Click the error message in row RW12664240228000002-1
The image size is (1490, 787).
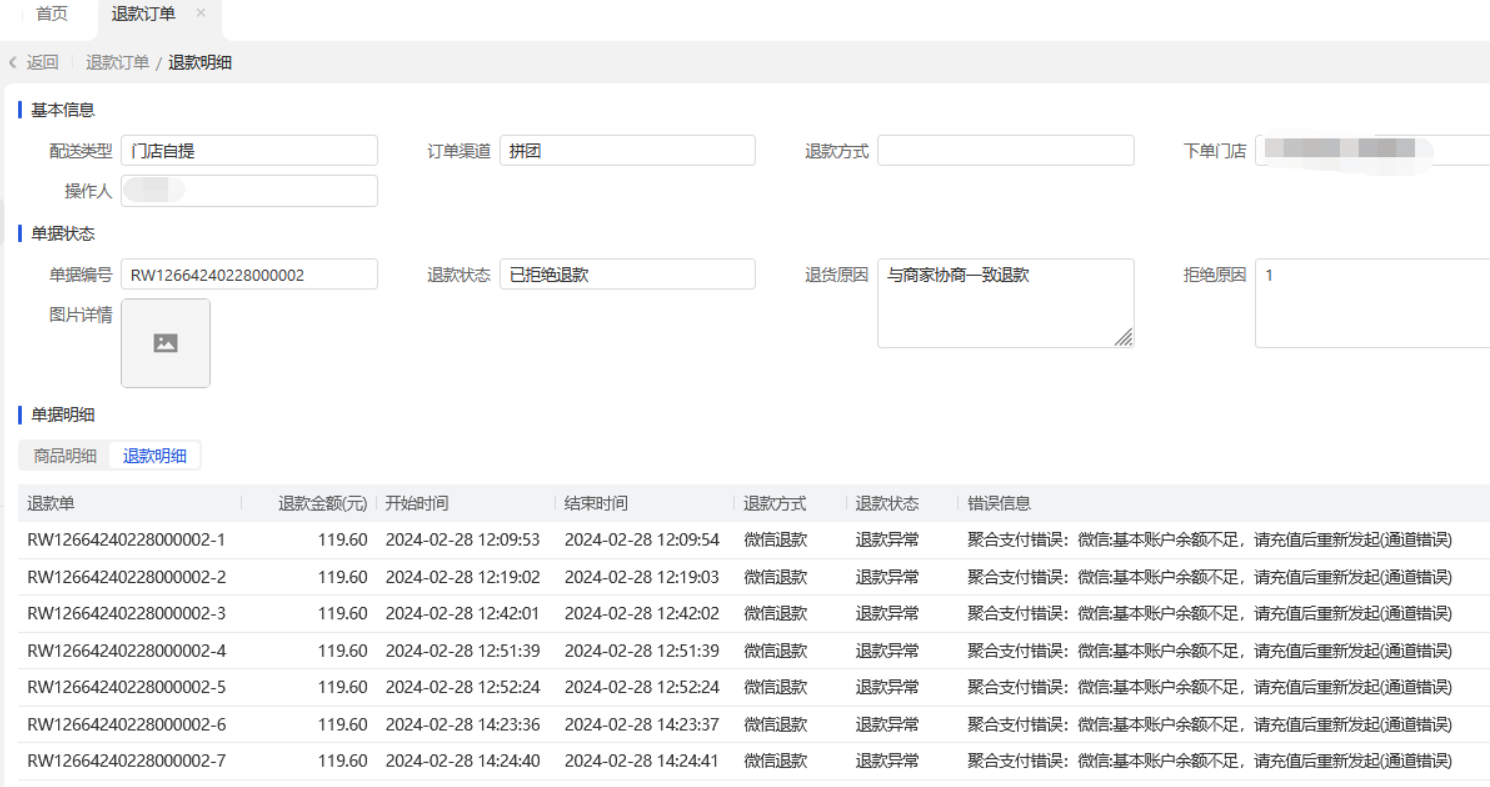[1210, 540]
